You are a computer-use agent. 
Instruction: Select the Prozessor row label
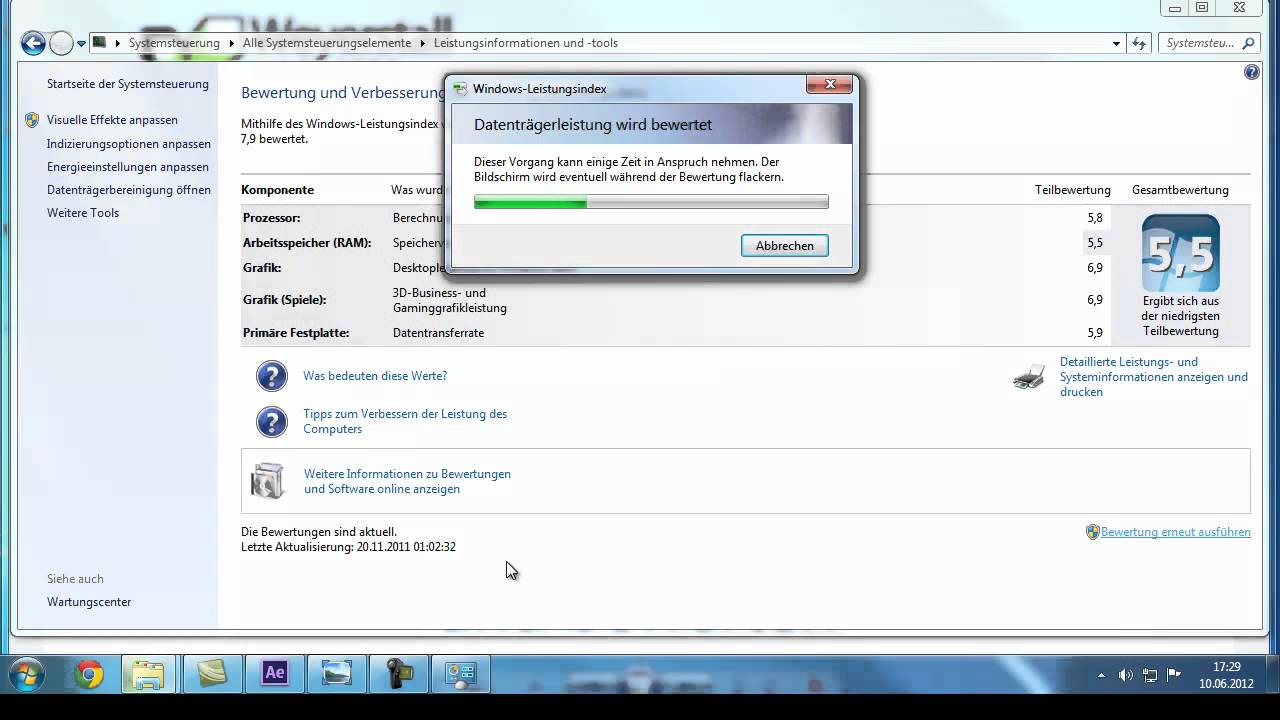271,217
